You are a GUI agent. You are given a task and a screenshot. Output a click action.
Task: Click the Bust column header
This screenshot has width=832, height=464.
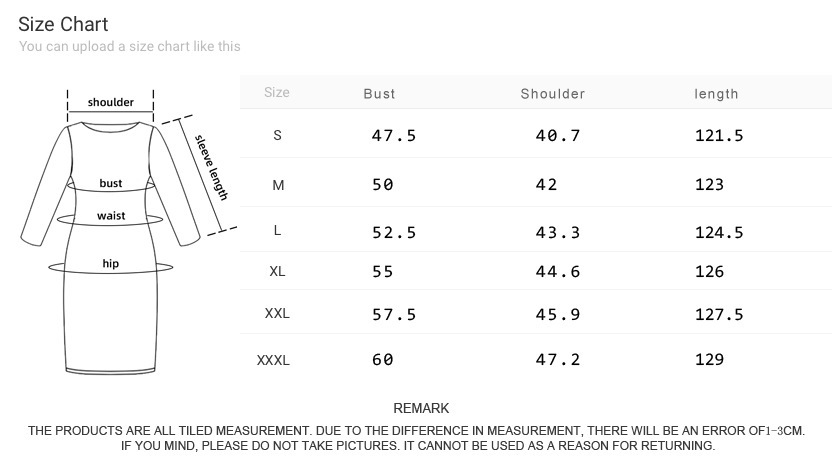pos(379,94)
